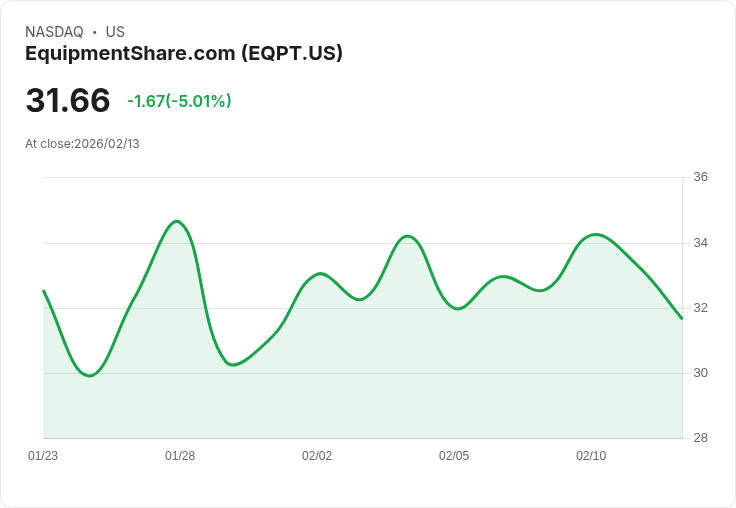This screenshot has width=736, height=508.
Task: Select the 01/28 date on the x-axis
Action: 180,456
